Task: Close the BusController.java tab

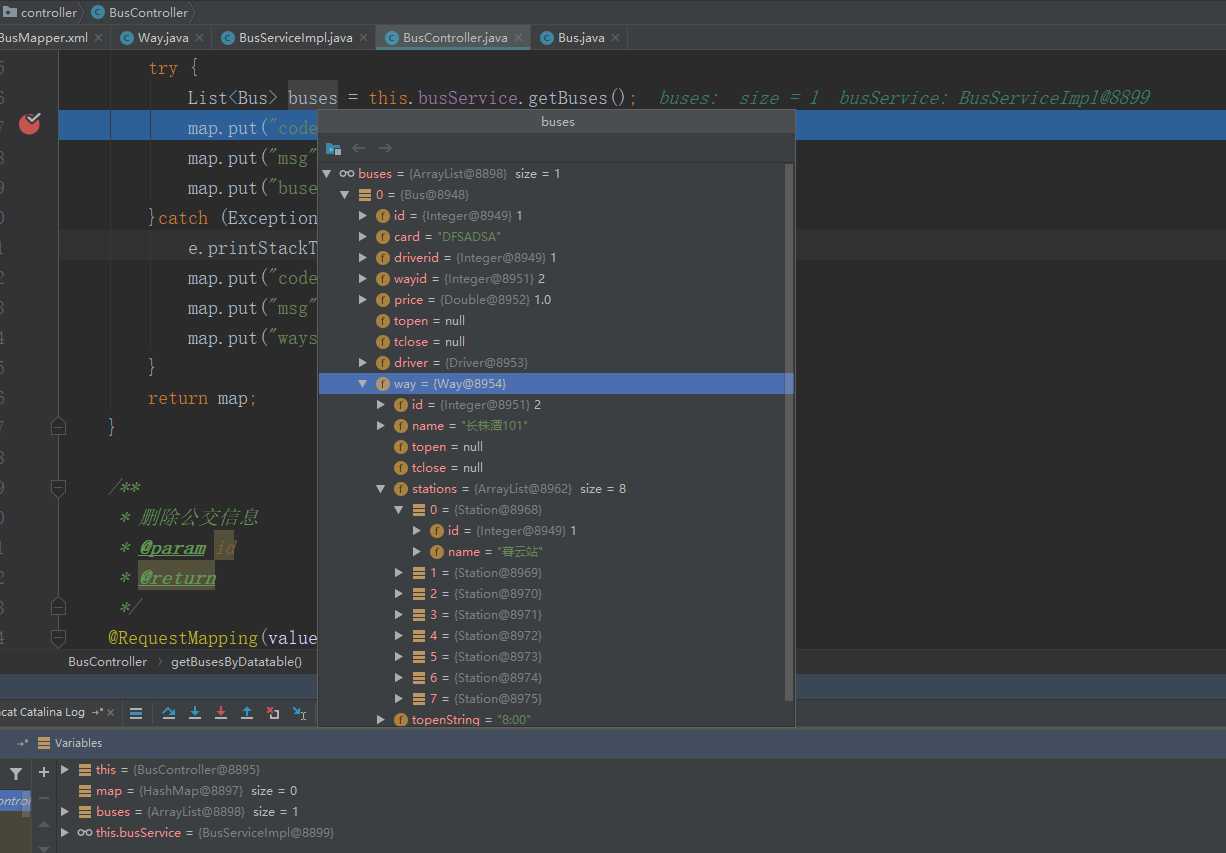Action: [520, 38]
